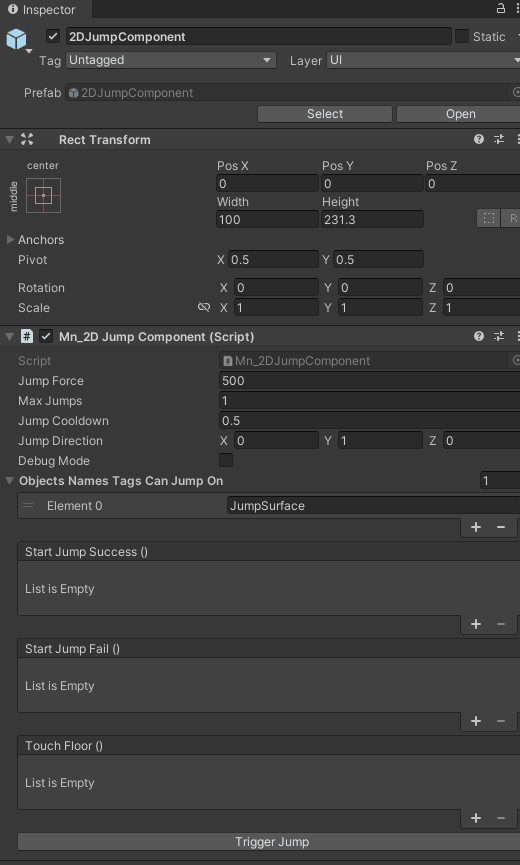Click the Mn_2DJumpComponent script reference field
The height and width of the screenshot is (865, 520).
point(369,361)
